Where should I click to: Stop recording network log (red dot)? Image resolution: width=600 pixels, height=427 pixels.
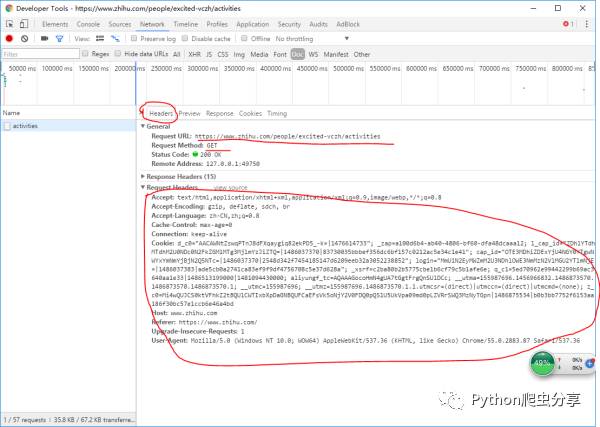(9, 39)
